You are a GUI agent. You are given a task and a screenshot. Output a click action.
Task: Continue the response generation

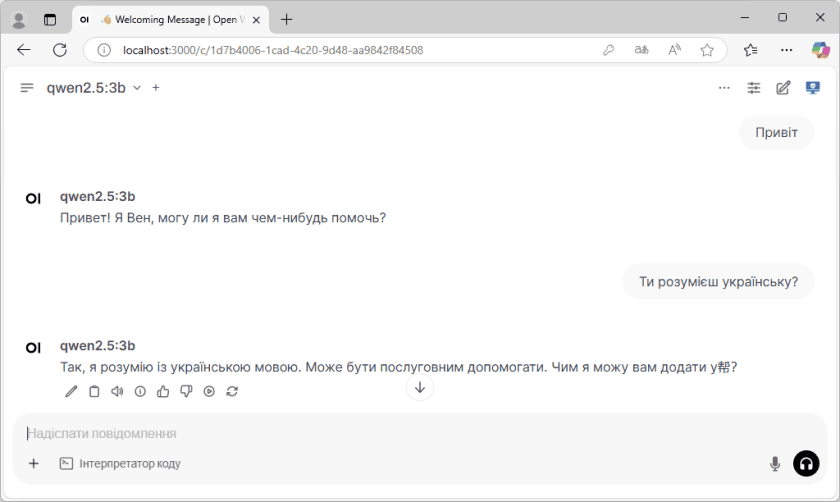point(209,391)
